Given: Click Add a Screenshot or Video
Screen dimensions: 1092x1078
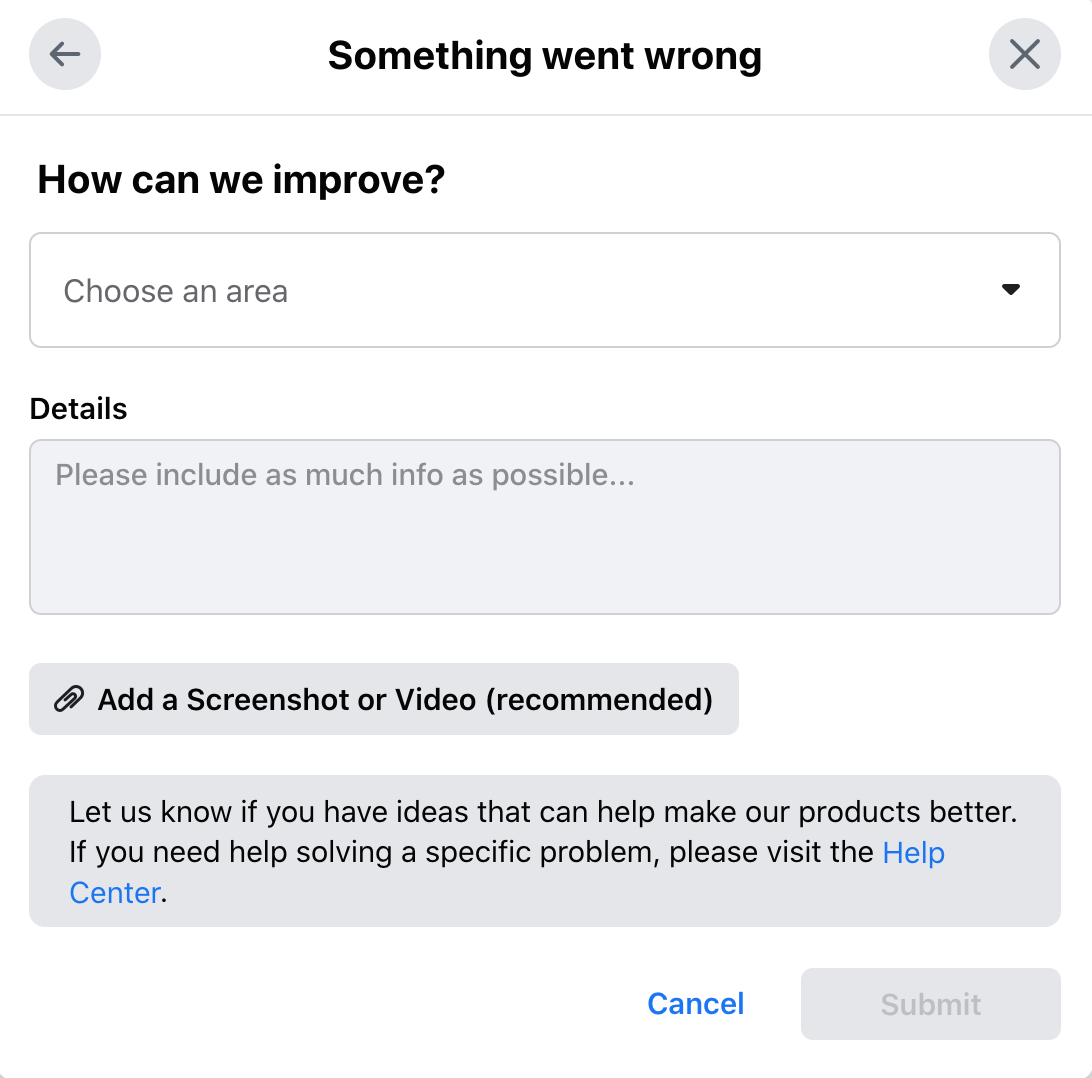Looking at the screenshot, I should point(384,699).
